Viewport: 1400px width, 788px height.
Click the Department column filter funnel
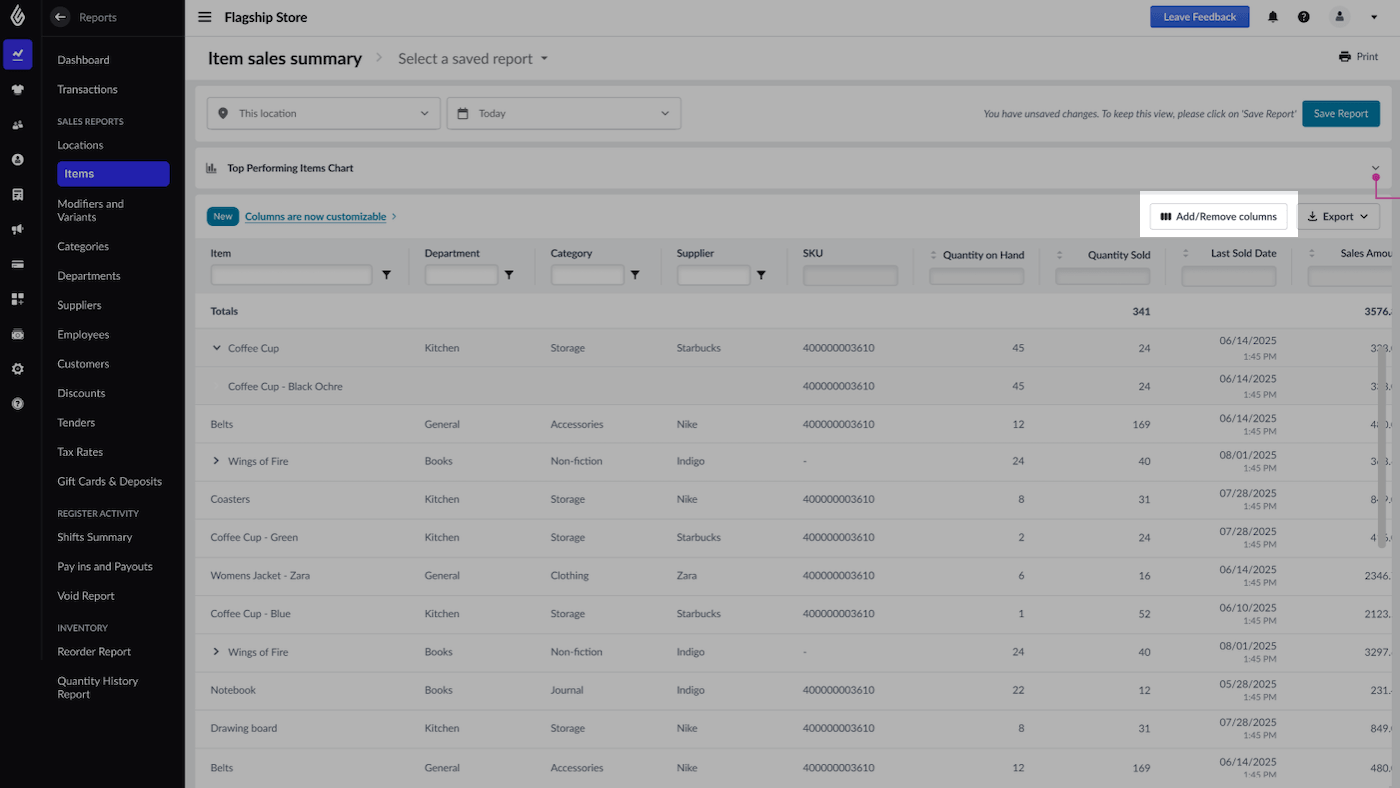[509, 275]
